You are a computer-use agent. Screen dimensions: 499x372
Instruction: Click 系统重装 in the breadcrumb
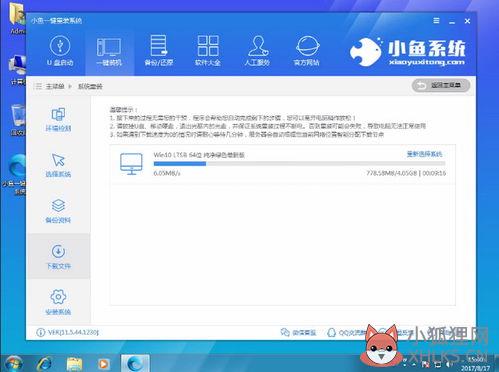pyautogui.click(x=90, y=86)
